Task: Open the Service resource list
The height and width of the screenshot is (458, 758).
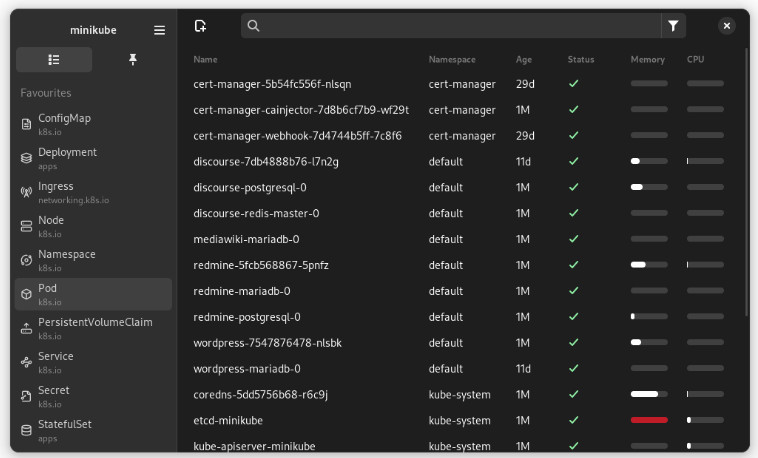Action: (93, 362)
